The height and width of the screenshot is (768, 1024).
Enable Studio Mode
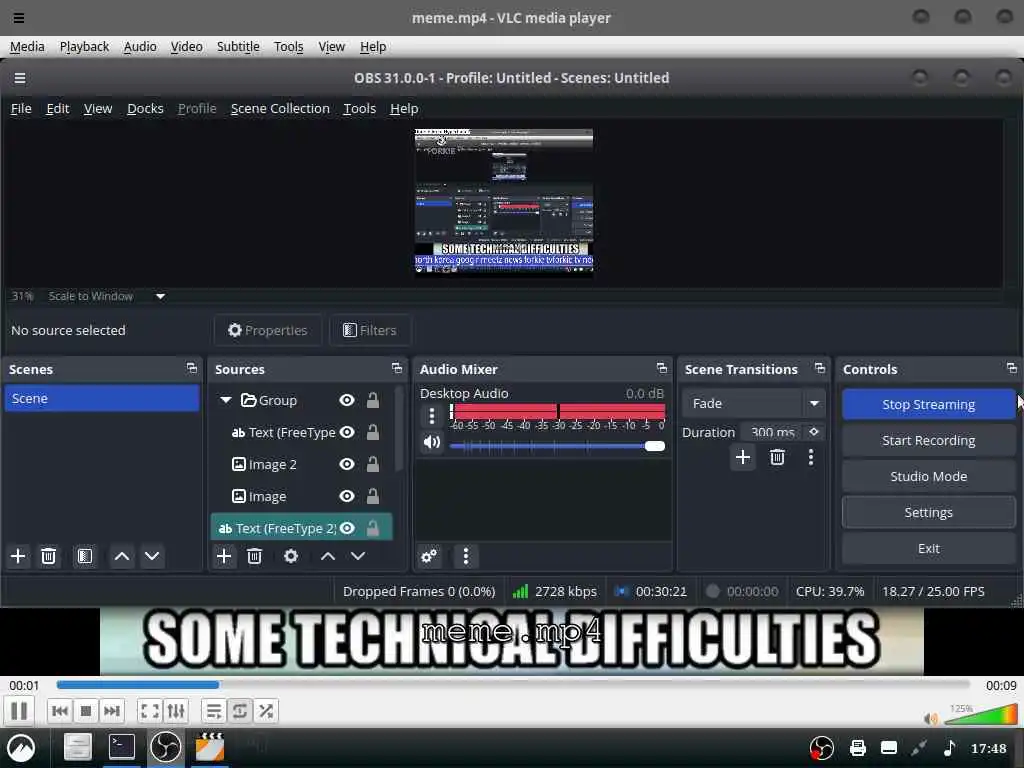tap(928, 477)
